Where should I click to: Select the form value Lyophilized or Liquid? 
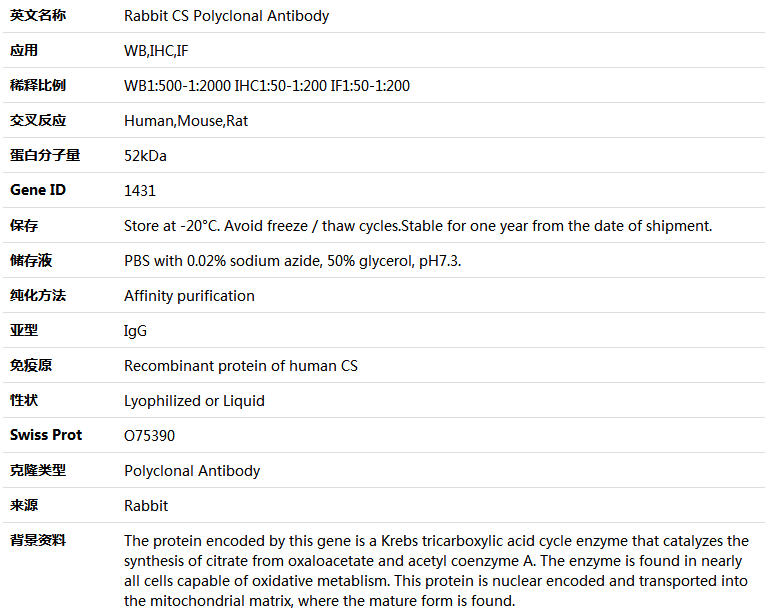click(194, 401)
